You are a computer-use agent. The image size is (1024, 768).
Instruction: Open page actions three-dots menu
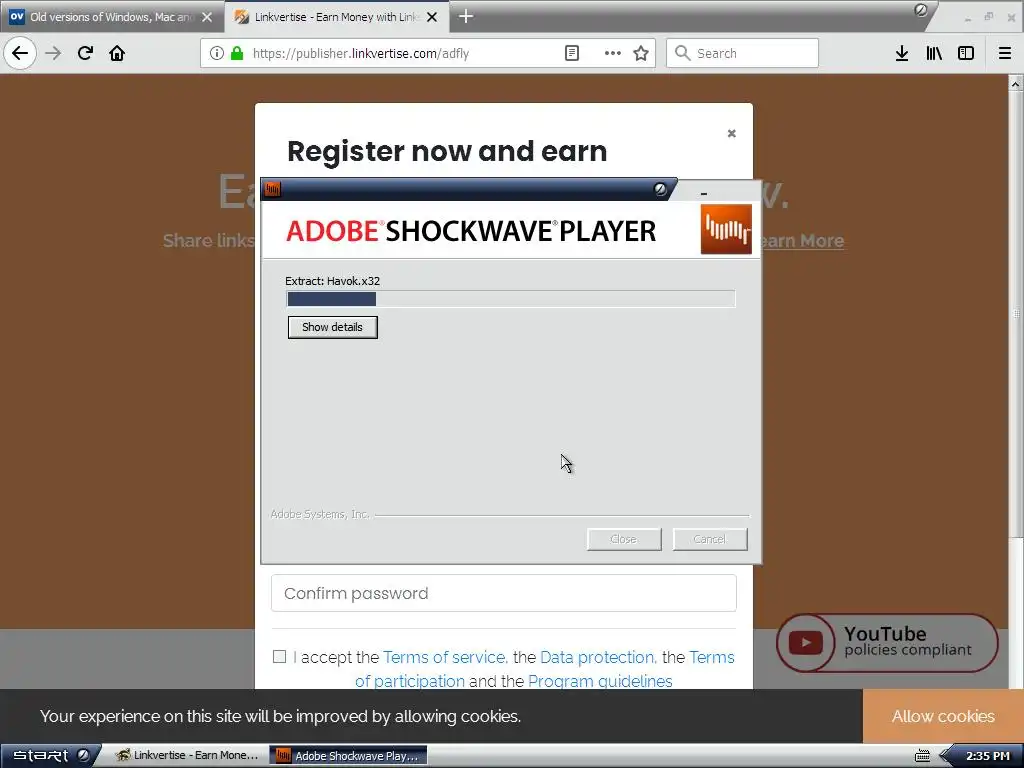(x=613, y=53)
